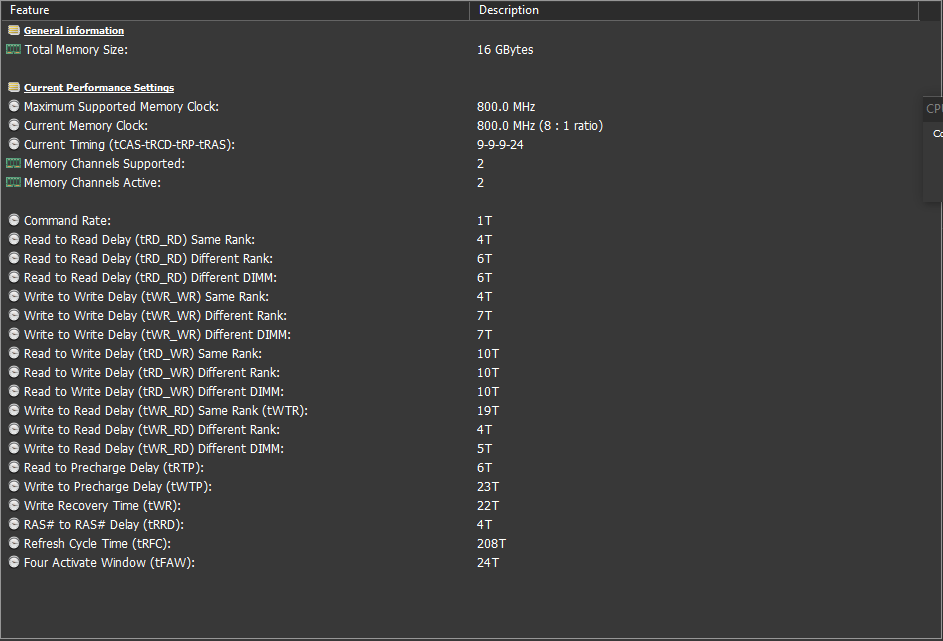Click the Description column header
The image size is (943, 641).
tap(694, 10)
